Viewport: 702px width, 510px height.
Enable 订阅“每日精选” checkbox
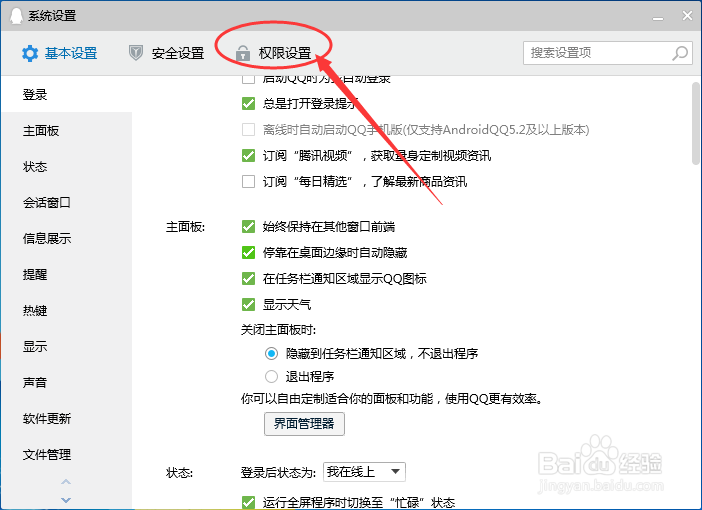coord(248,181)
